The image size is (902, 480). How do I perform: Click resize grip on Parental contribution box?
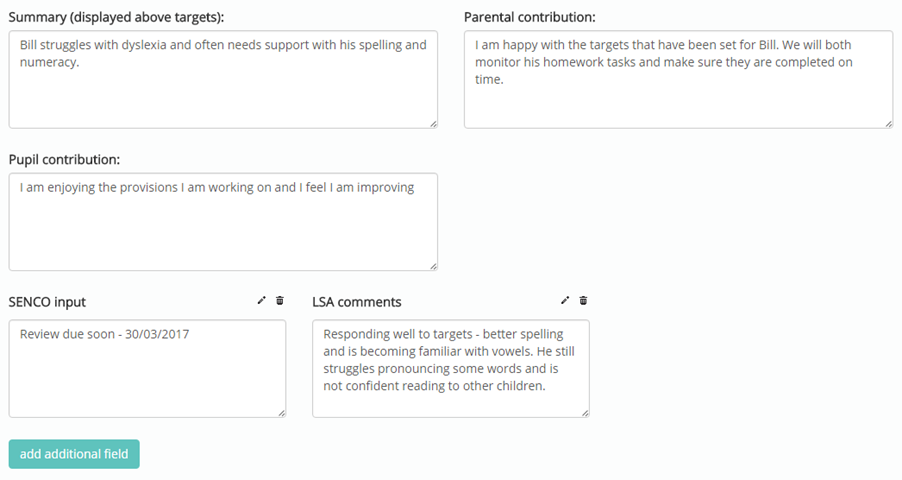(889, 124)
